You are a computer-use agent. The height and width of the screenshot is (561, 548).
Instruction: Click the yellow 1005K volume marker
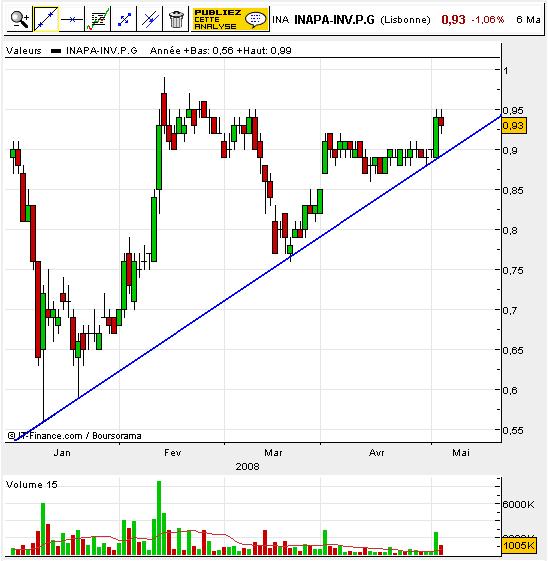518,545
